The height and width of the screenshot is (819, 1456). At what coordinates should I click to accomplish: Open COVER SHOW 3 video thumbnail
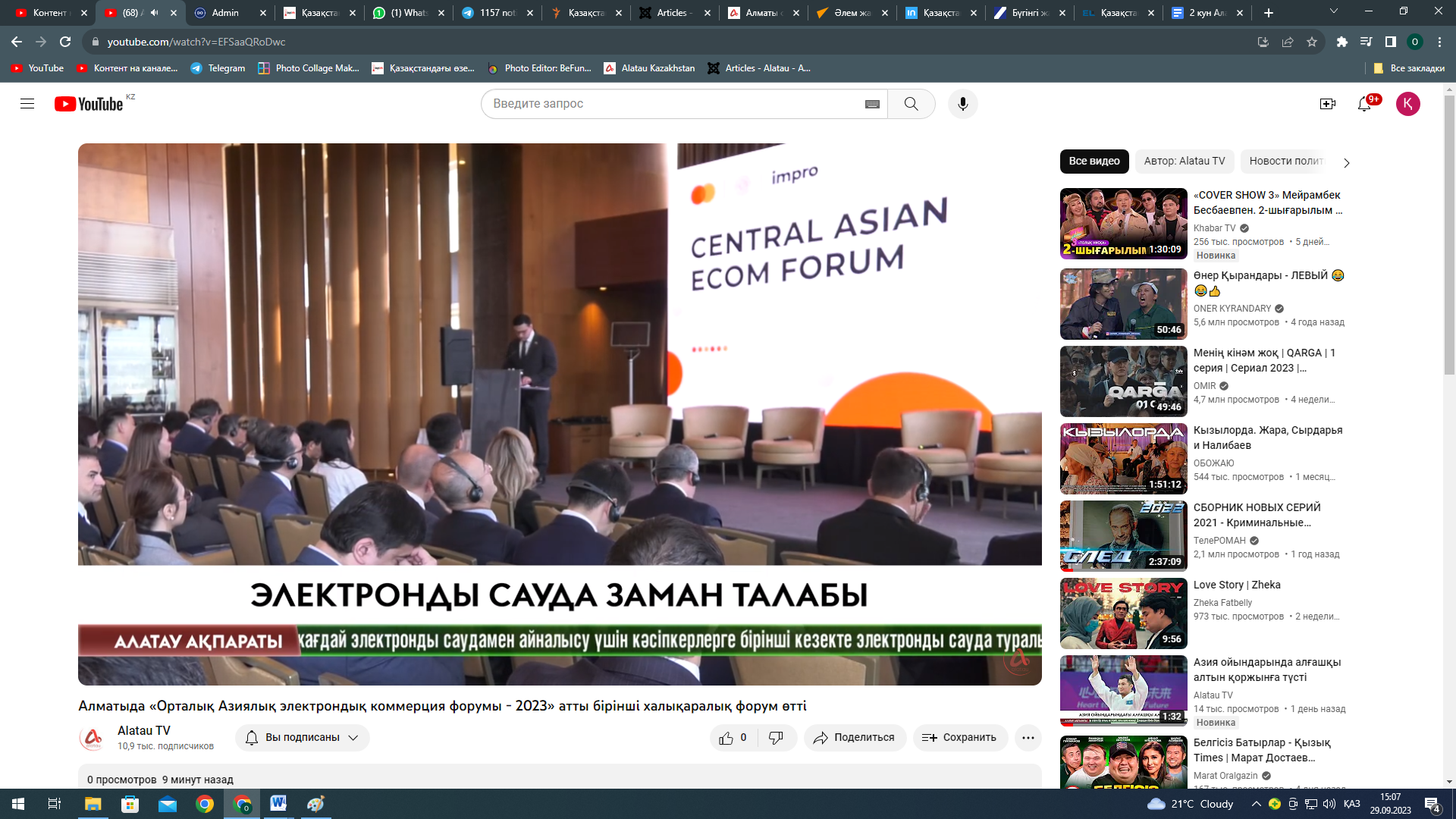pyautogui.click(x=1123, y=224)
